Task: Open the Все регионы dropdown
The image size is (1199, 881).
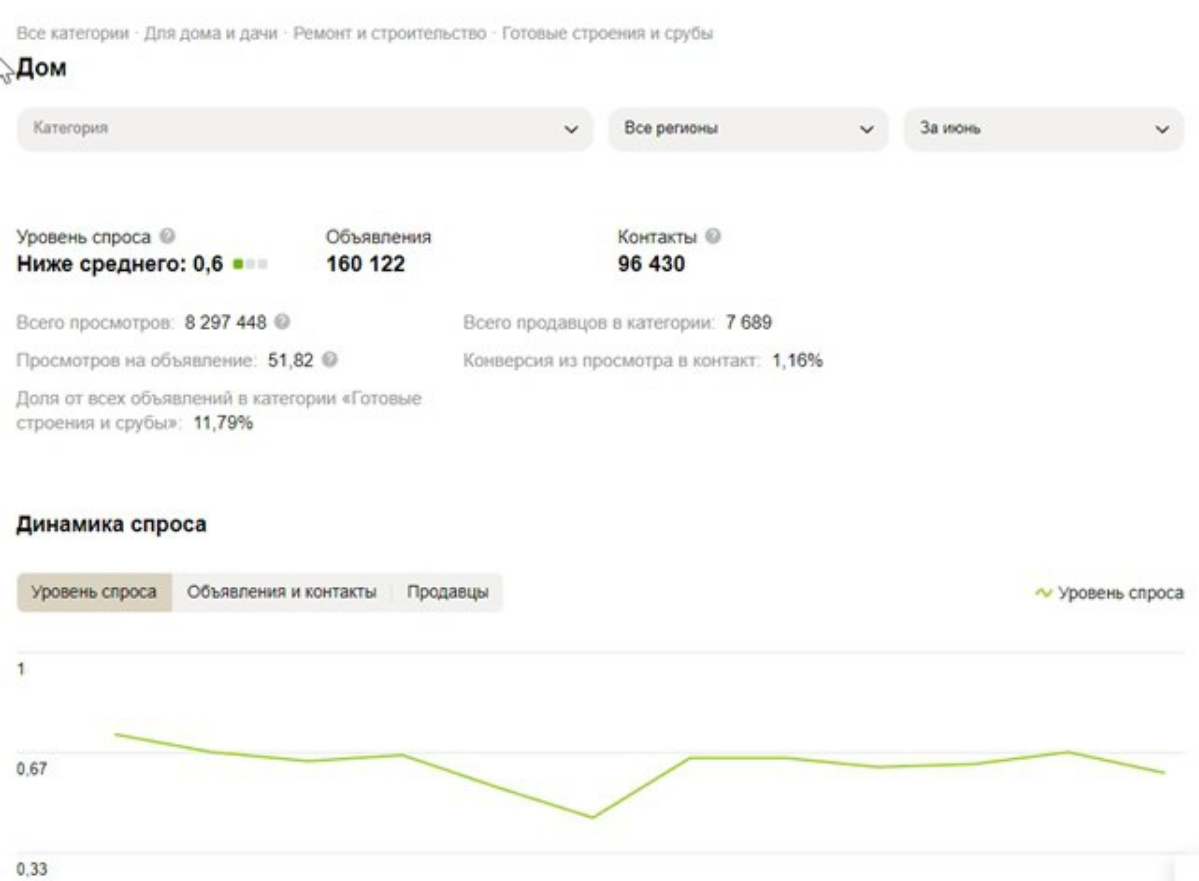Action: (748, 128)
